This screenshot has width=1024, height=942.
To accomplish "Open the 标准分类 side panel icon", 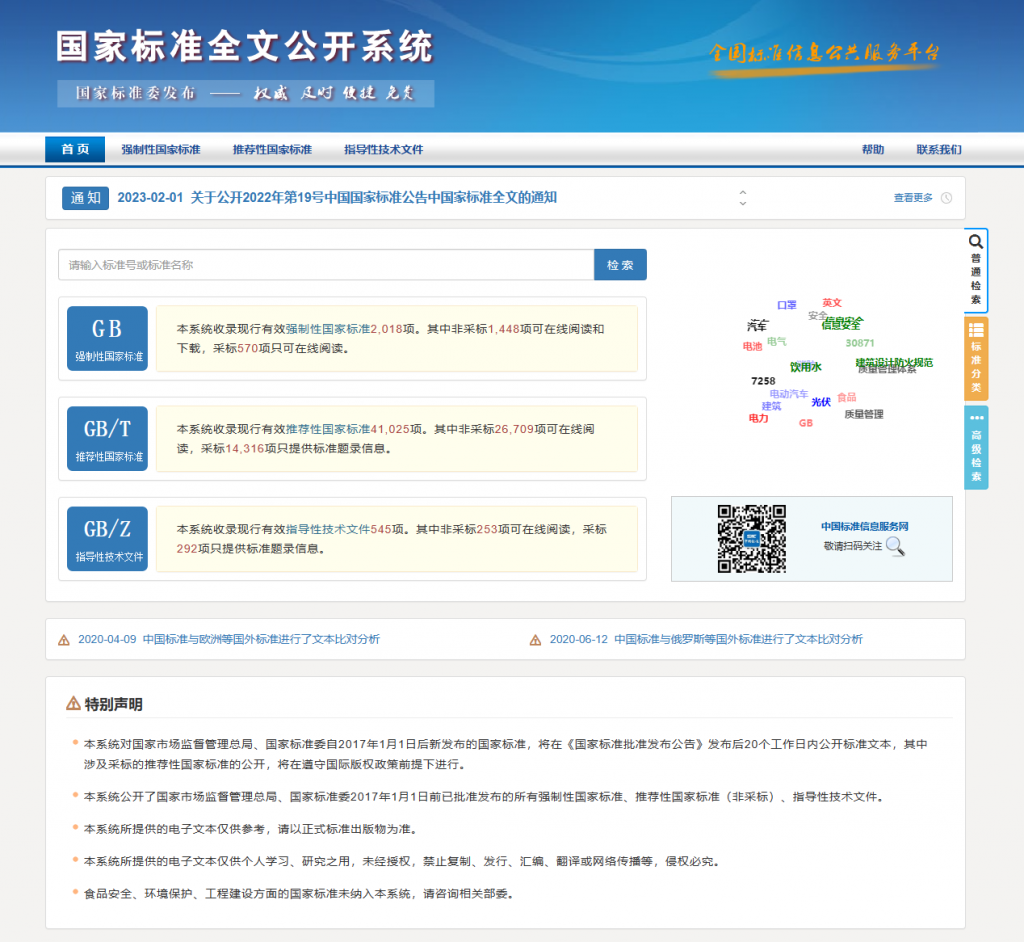I will point(976,358).
